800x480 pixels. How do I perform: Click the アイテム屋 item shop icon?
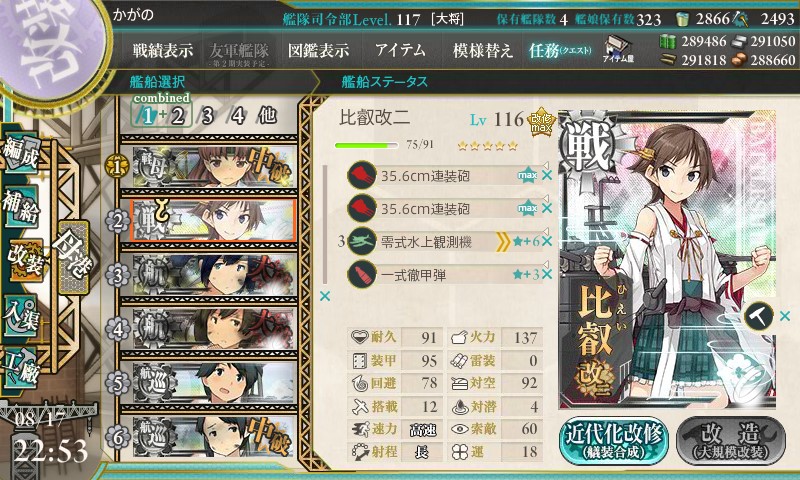(618, 49)
